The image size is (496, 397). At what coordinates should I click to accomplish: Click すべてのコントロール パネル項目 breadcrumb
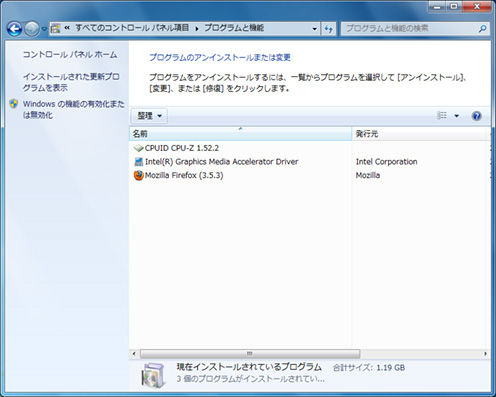[x=132, y=28]
